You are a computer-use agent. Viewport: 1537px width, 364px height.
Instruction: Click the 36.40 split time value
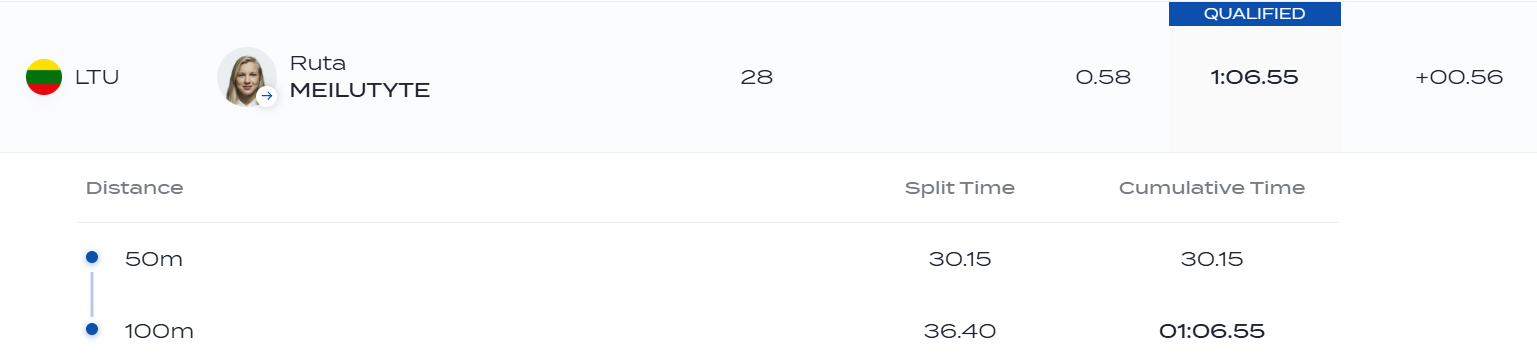[962, 330]
